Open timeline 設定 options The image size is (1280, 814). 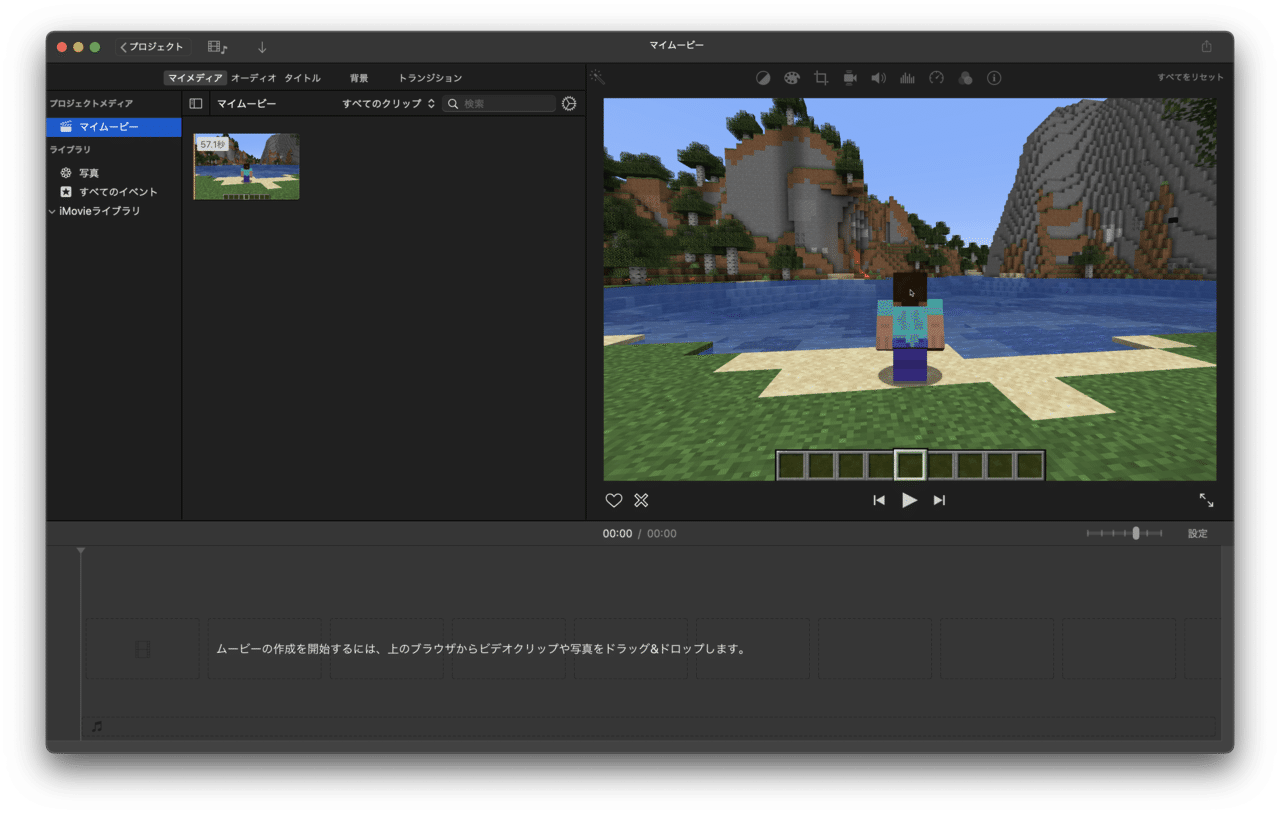point(1197,533)
